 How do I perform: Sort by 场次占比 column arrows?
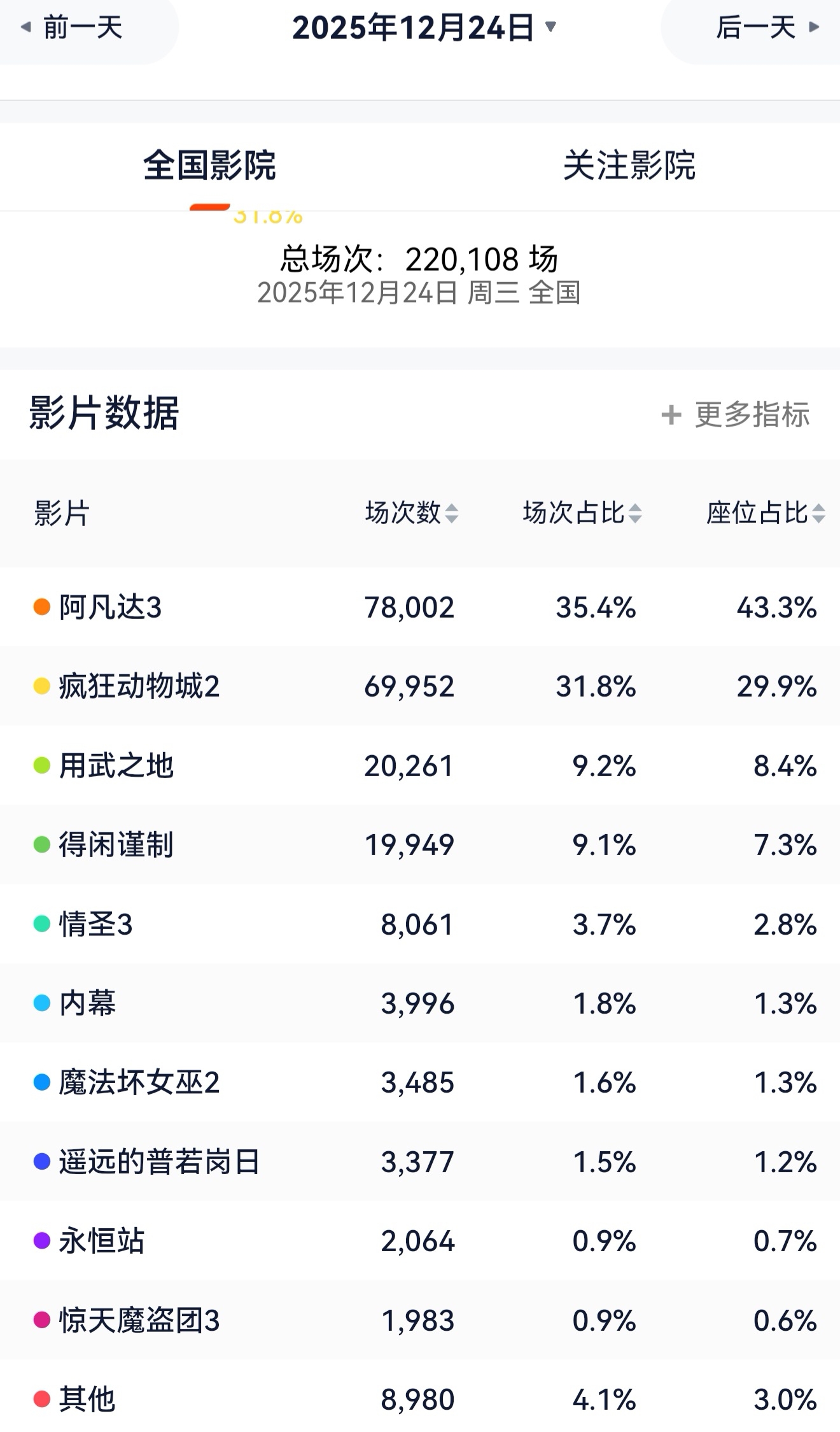pyautogui.click(x=634, y=513)
